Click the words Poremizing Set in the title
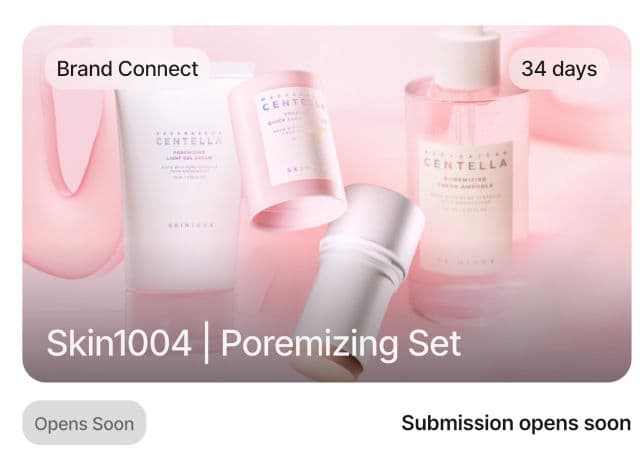The image size is (640, 455). tap(341, 344)
